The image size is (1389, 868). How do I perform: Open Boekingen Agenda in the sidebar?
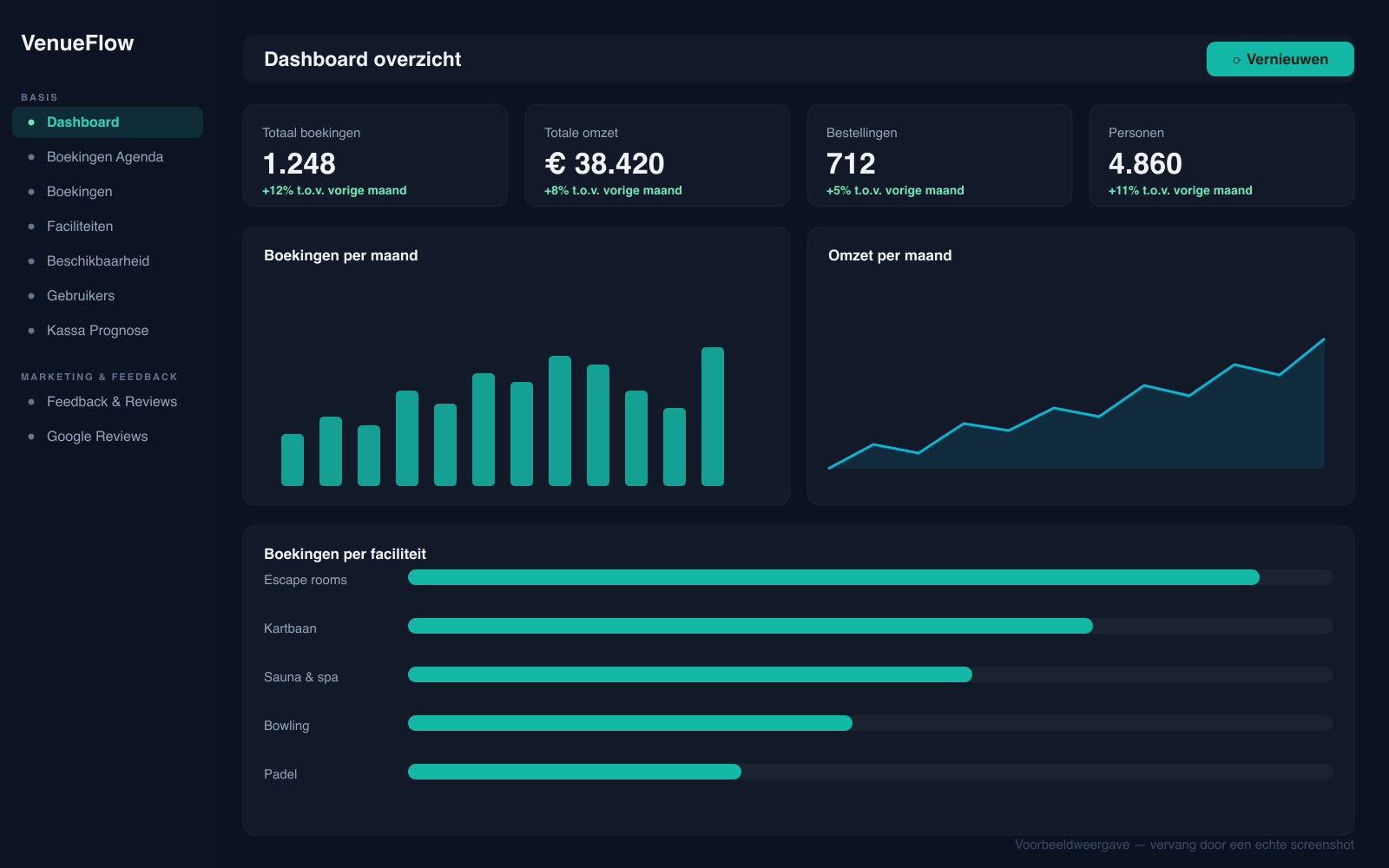(108, 157)
